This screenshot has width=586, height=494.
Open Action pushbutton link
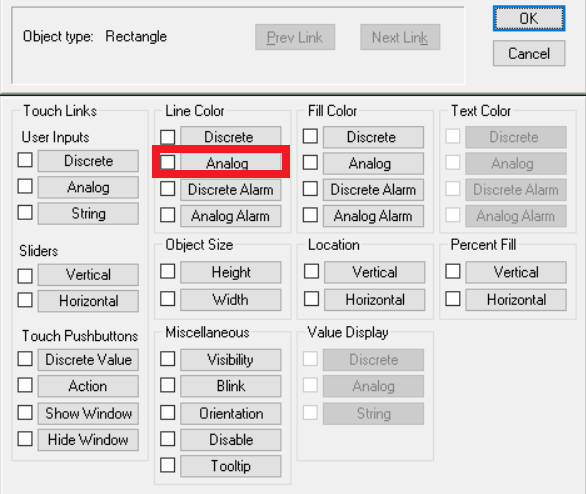(x=88, y=386)
